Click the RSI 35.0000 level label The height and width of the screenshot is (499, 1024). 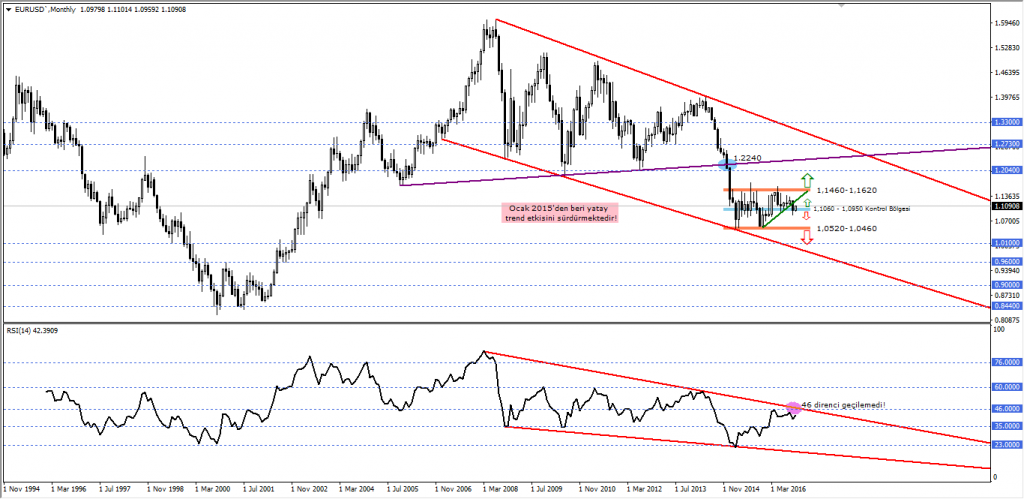1006,426
